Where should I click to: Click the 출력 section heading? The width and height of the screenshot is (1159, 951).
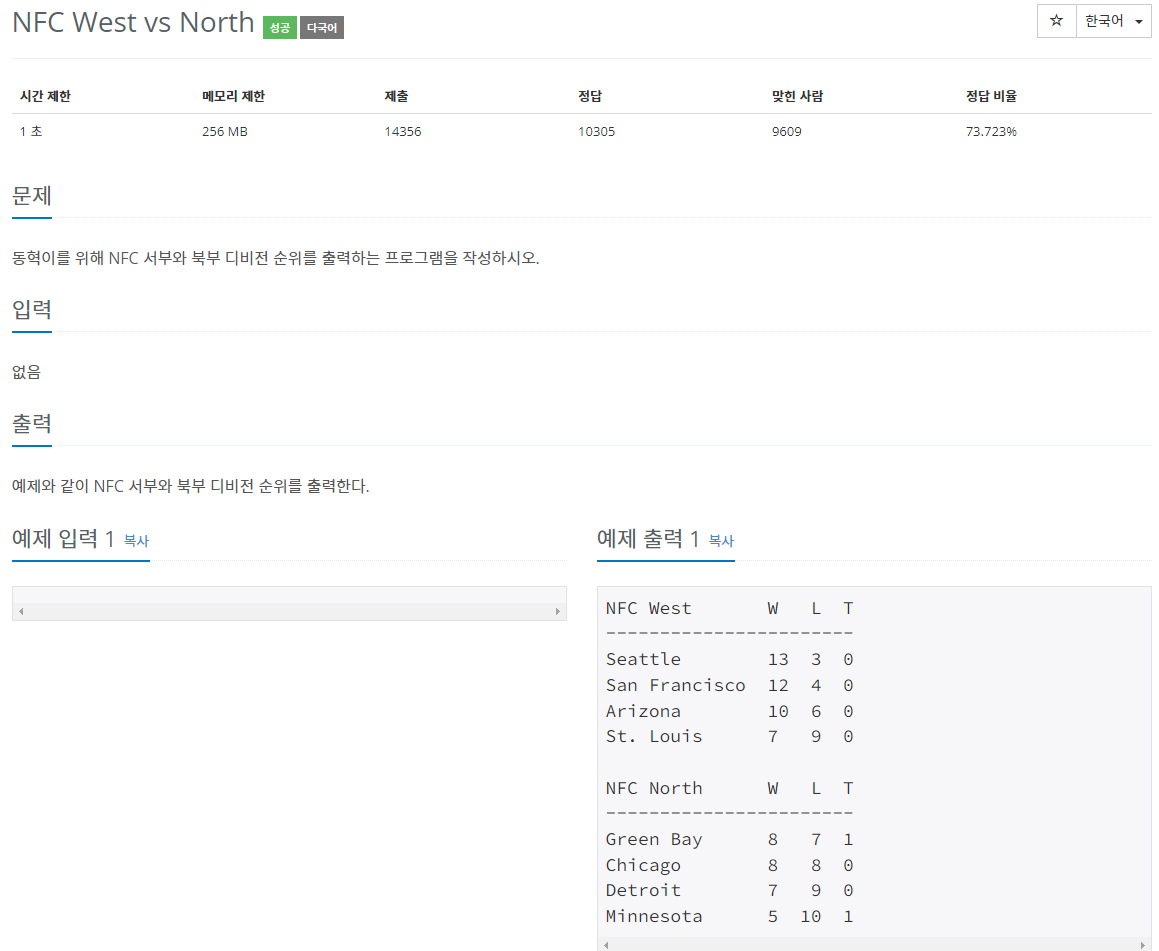[x=32, y=423]
